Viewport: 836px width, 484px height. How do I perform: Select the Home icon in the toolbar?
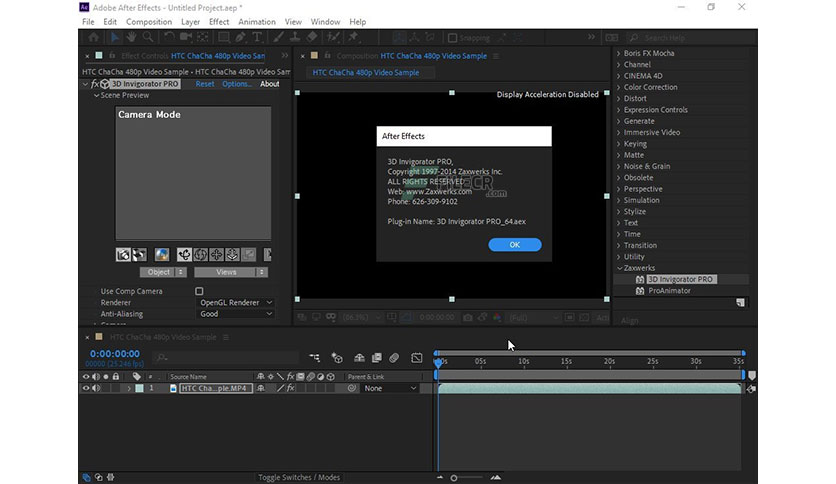(x=94, y=37)
